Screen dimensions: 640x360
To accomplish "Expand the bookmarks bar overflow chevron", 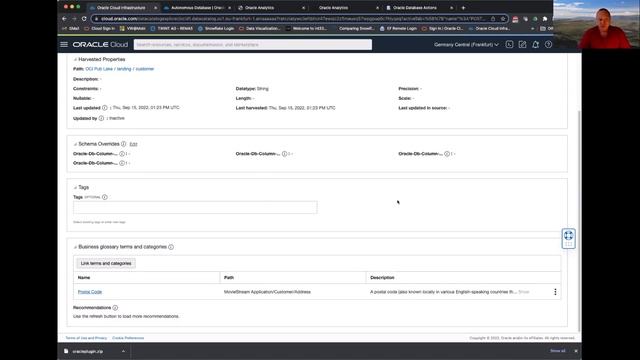I will coord(532,29).
